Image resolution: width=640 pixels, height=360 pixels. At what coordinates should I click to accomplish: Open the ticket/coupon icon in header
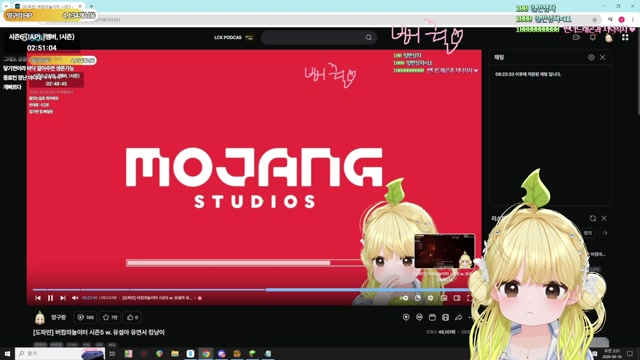(576, 38)
